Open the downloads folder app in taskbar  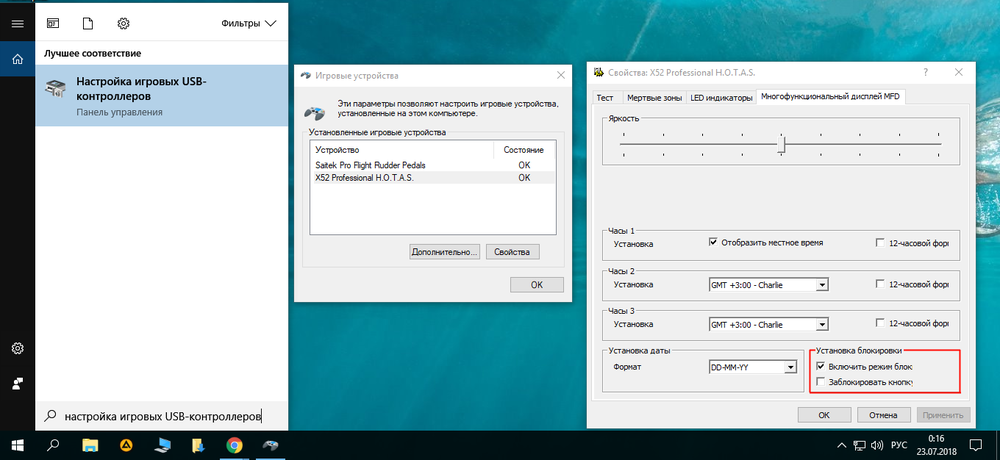pyautogui.click(x=198, y=445)
